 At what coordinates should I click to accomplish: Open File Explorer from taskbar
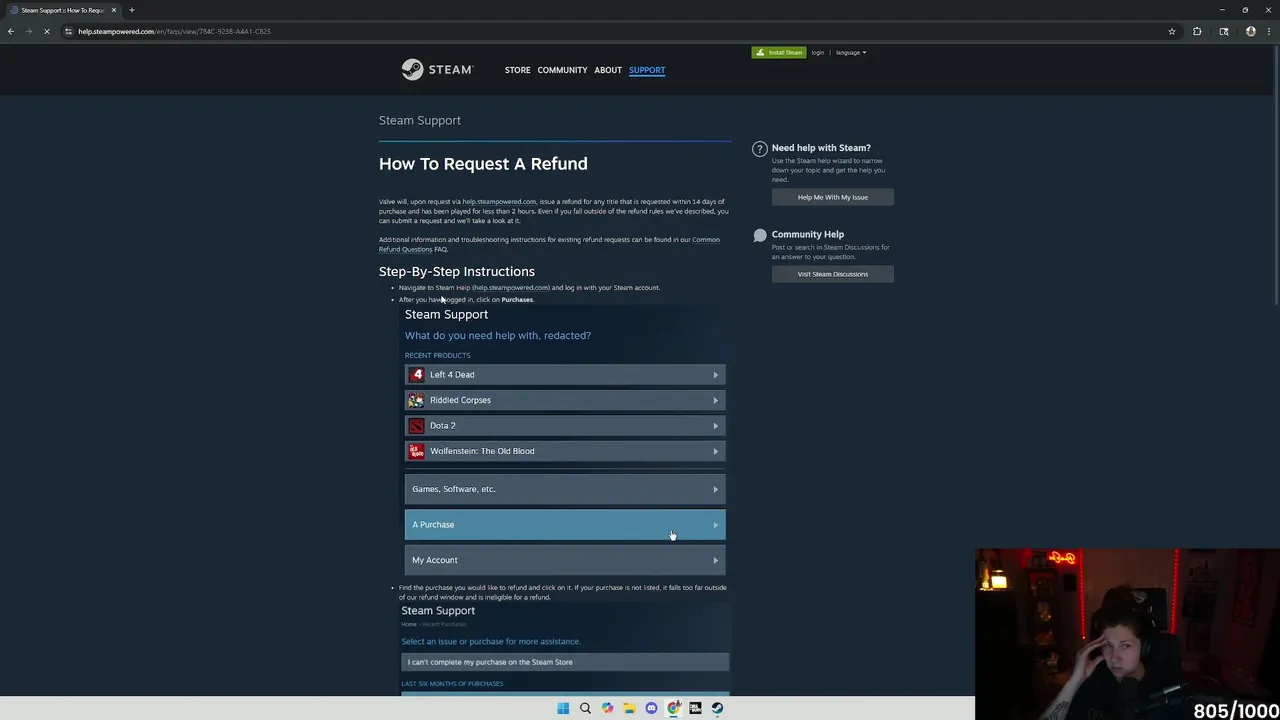[x=629, y=708]
